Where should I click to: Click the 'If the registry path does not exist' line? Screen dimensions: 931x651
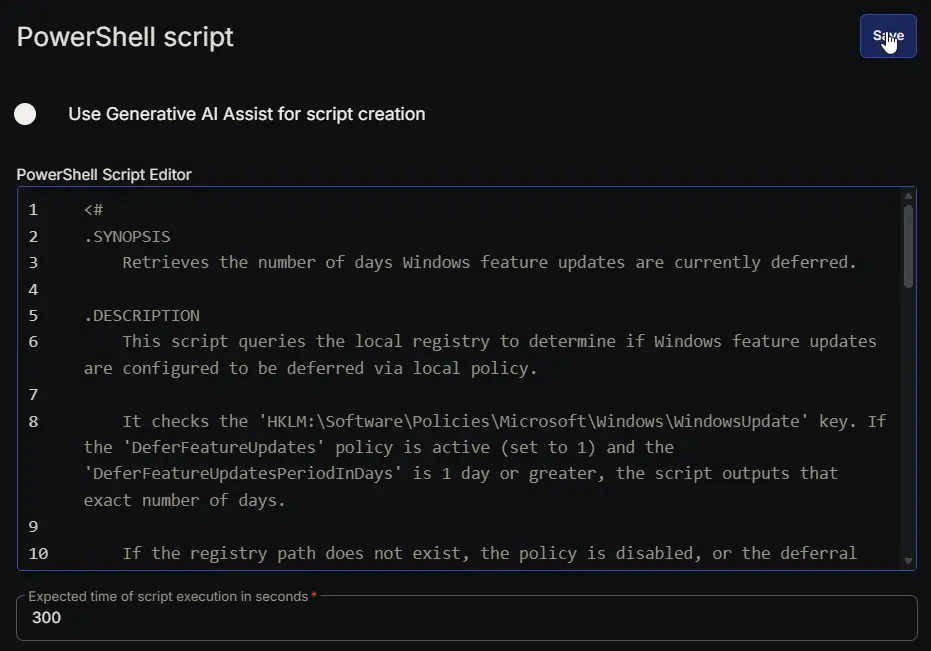coord(489,553)
